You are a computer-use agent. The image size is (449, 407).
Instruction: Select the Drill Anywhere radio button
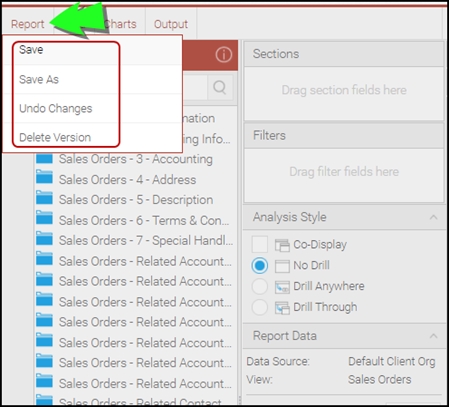[x=260, y=286]
